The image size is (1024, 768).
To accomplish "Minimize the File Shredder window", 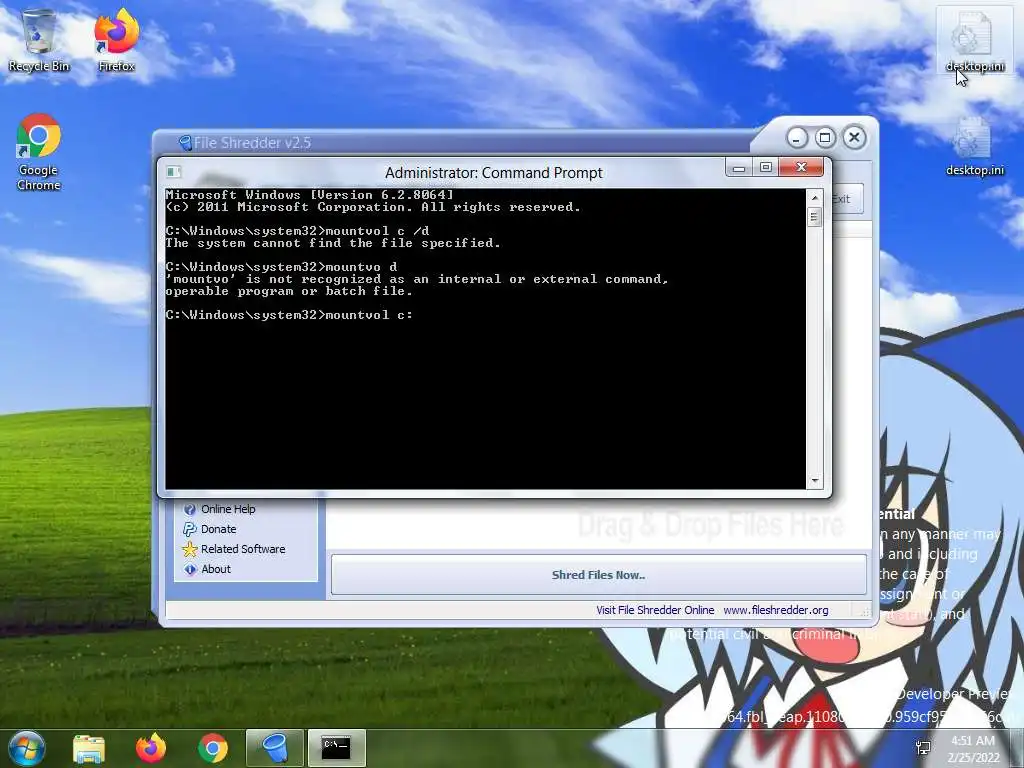I will [796, 138].
